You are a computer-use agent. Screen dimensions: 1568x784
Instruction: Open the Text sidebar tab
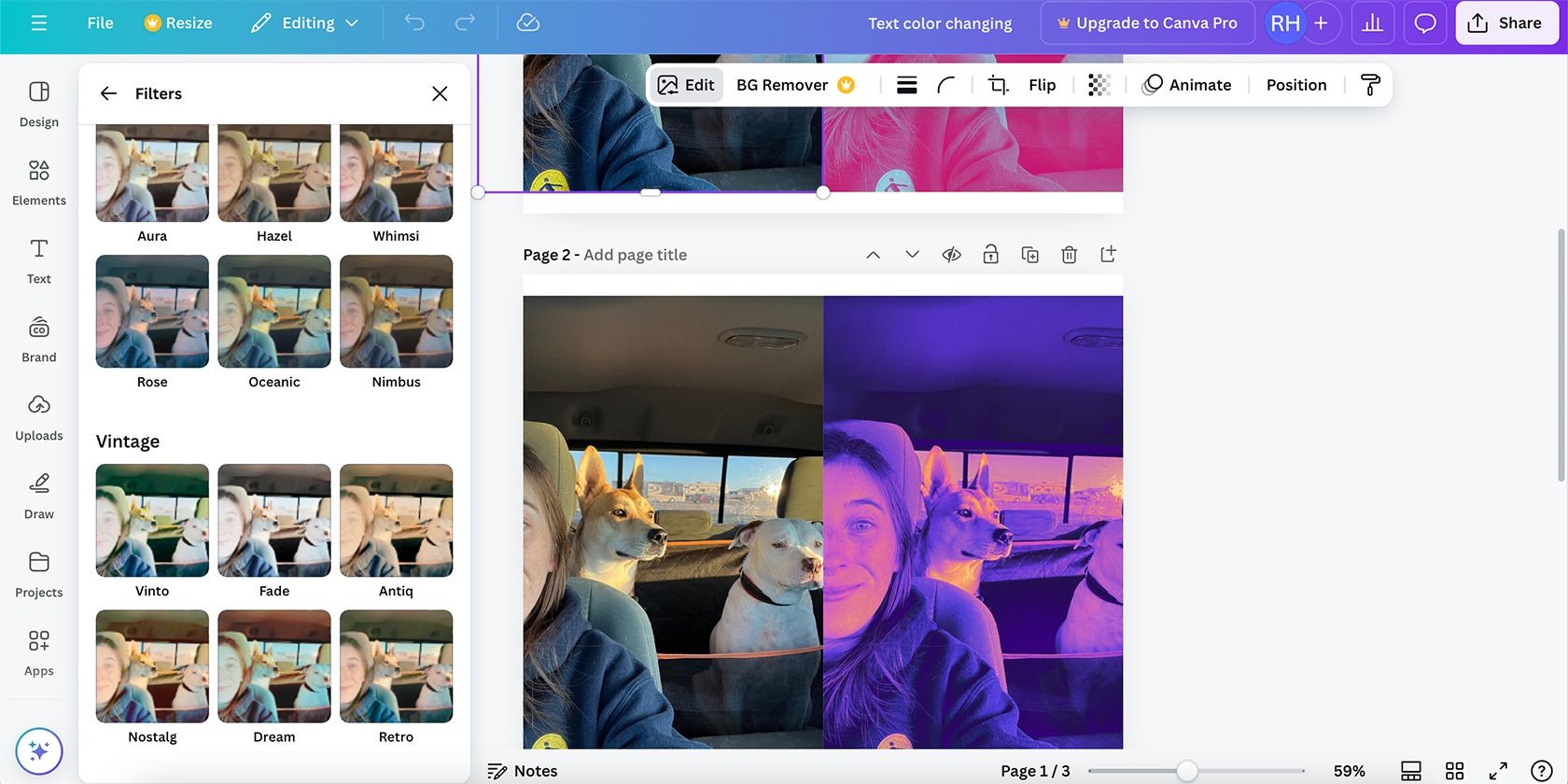39,260
